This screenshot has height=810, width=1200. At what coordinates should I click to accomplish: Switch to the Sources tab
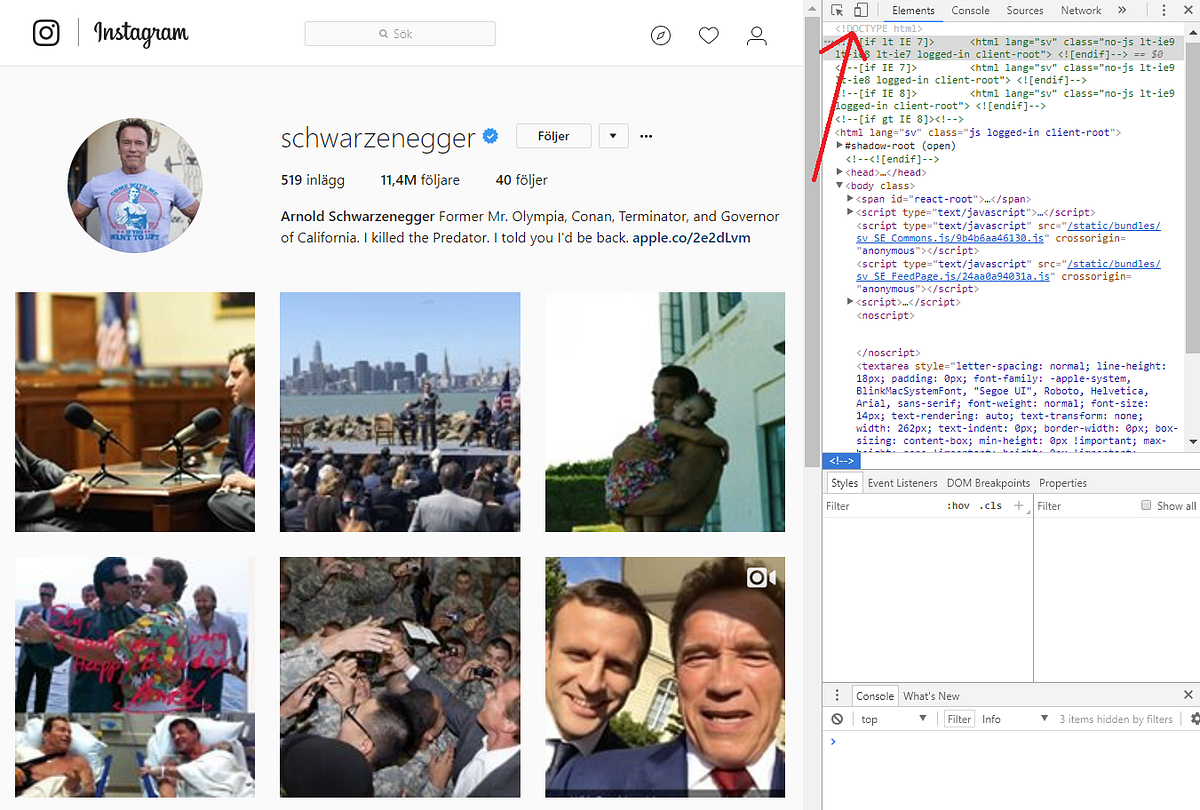click(1024, 10)
